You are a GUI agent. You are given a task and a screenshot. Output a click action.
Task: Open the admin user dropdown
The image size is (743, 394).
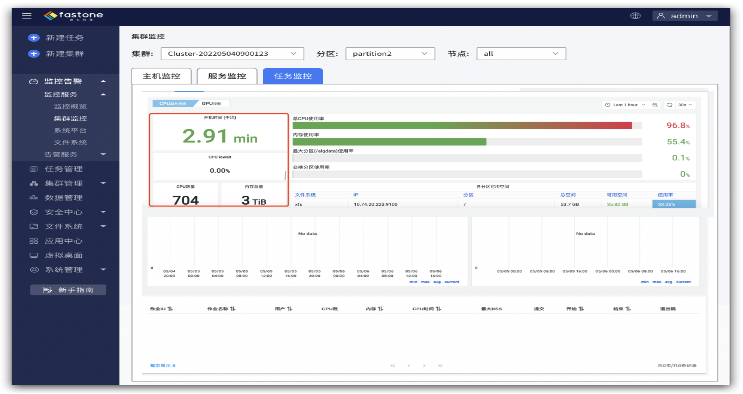(685, 16)
